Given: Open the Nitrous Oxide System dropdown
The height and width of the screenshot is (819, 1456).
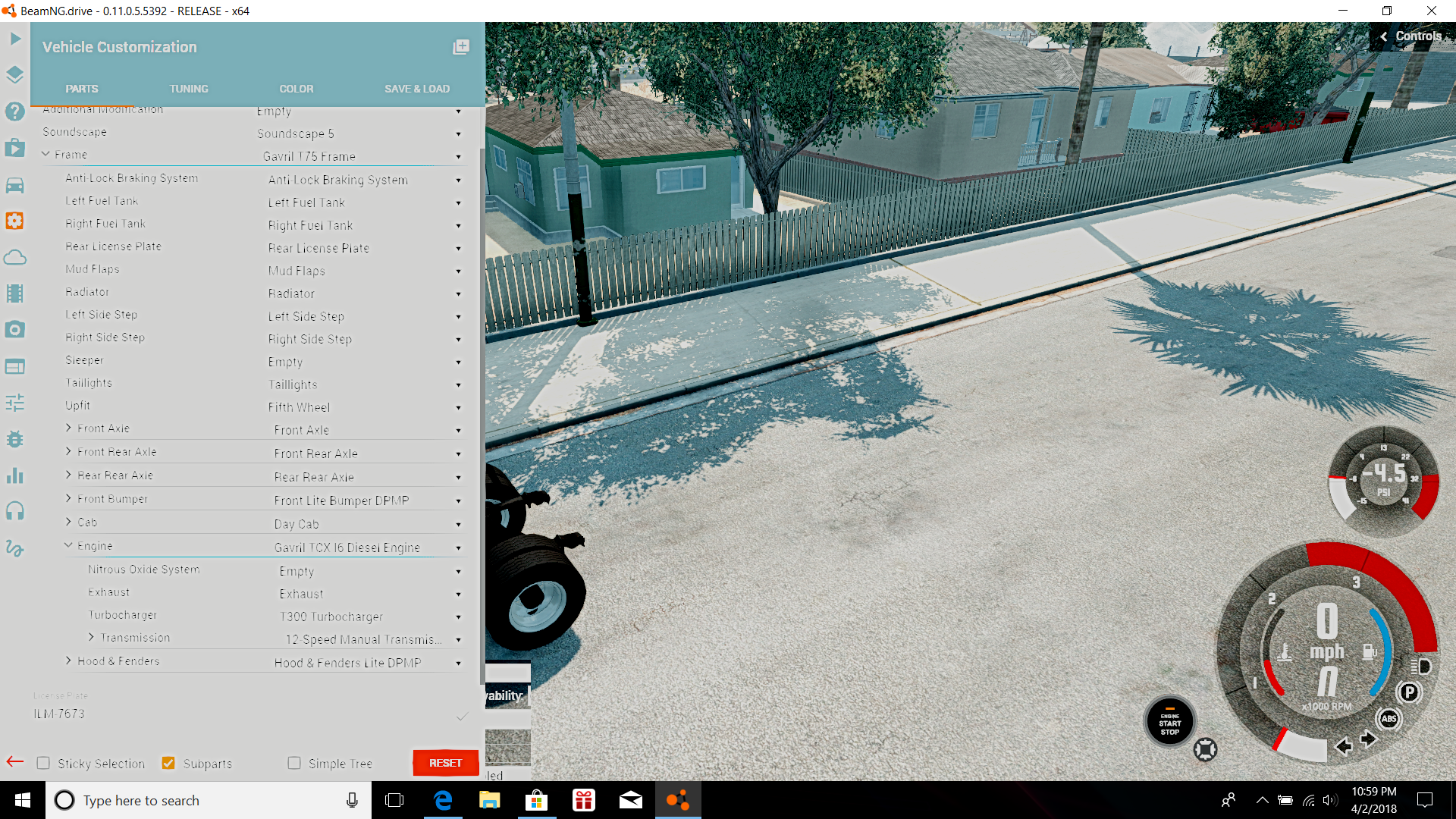Looking at the screenshot, I should click(372, 571).
